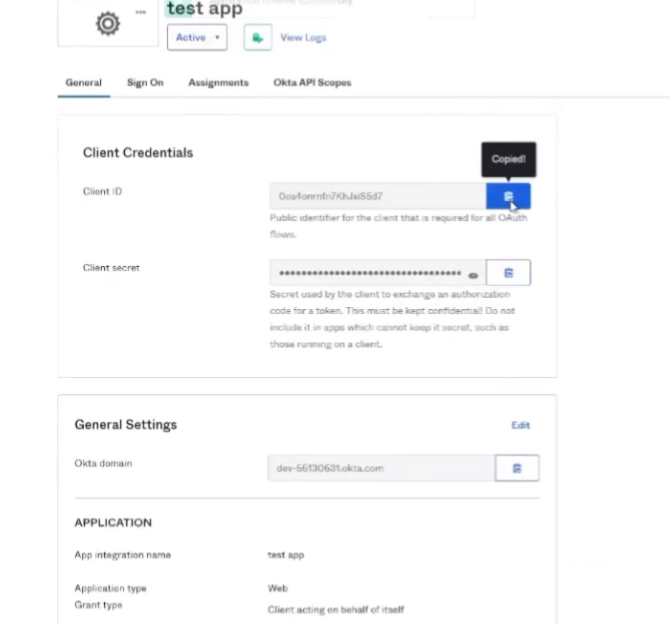Image resolution: width=670 pixels, height=624 pixels.
Task: Open the Assignments tab
Action: [x=218, y=82]
